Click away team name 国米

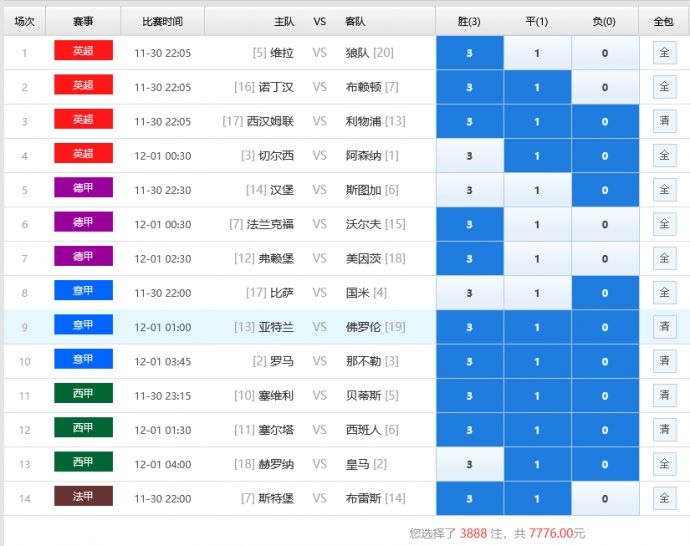[357, 293]
